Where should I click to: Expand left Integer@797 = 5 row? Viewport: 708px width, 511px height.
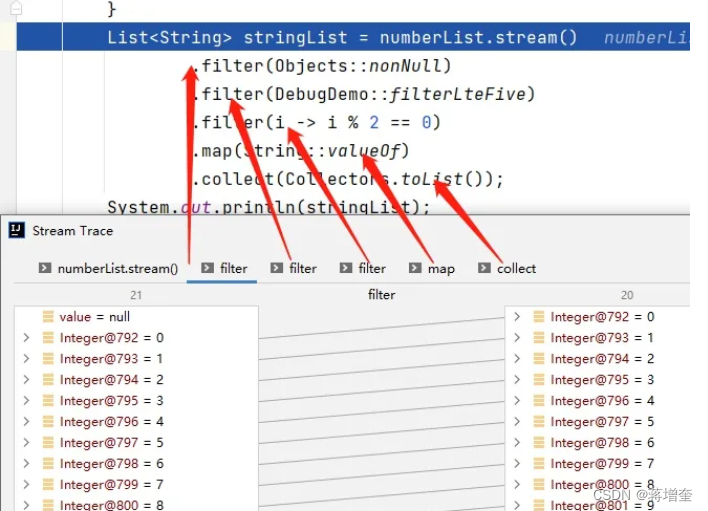(x=26, y=442)
